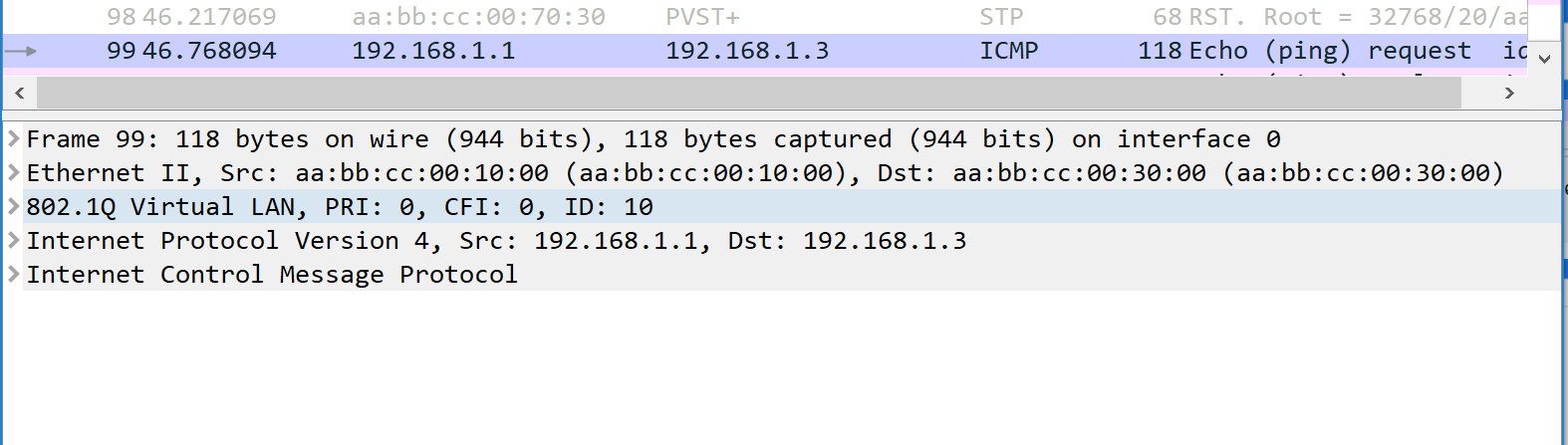The width and height of the screenshot is (1568, 445).
Task: Select the Frame 99 summary line text
Action: pos(653,139)
